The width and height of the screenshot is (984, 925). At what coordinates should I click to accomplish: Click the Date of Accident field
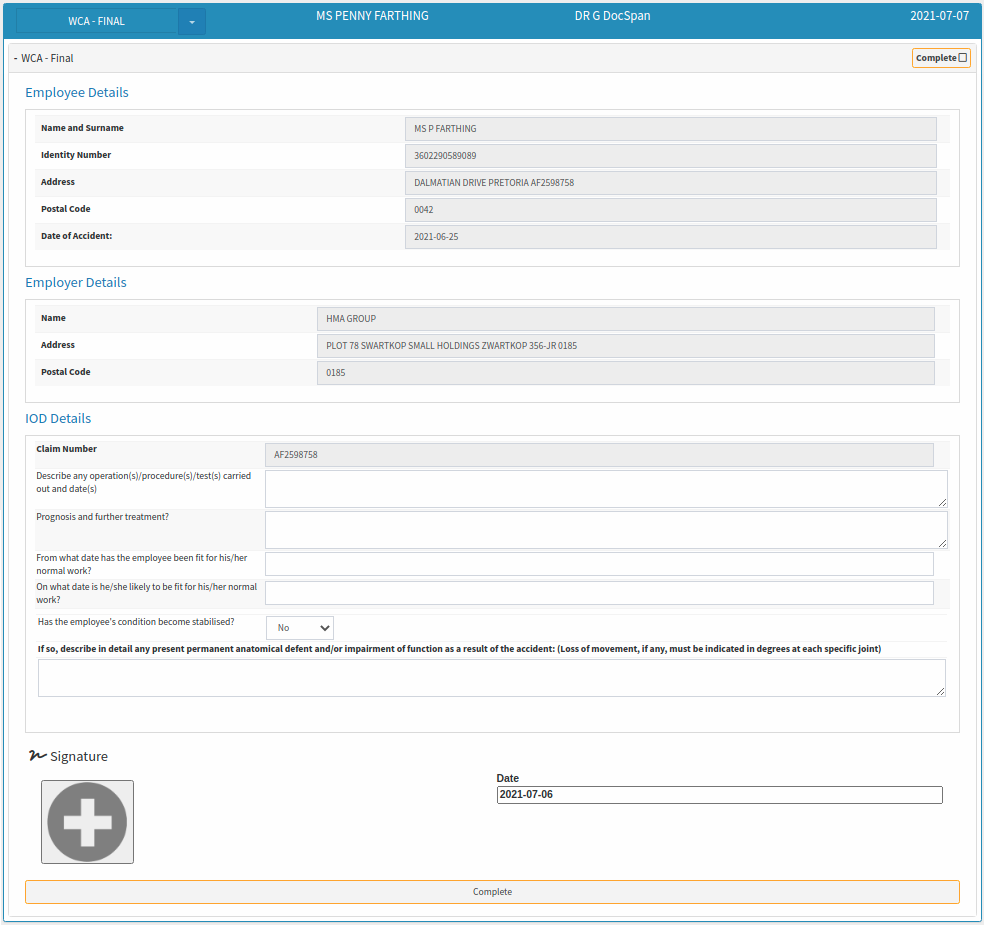[x=670, y=237]
